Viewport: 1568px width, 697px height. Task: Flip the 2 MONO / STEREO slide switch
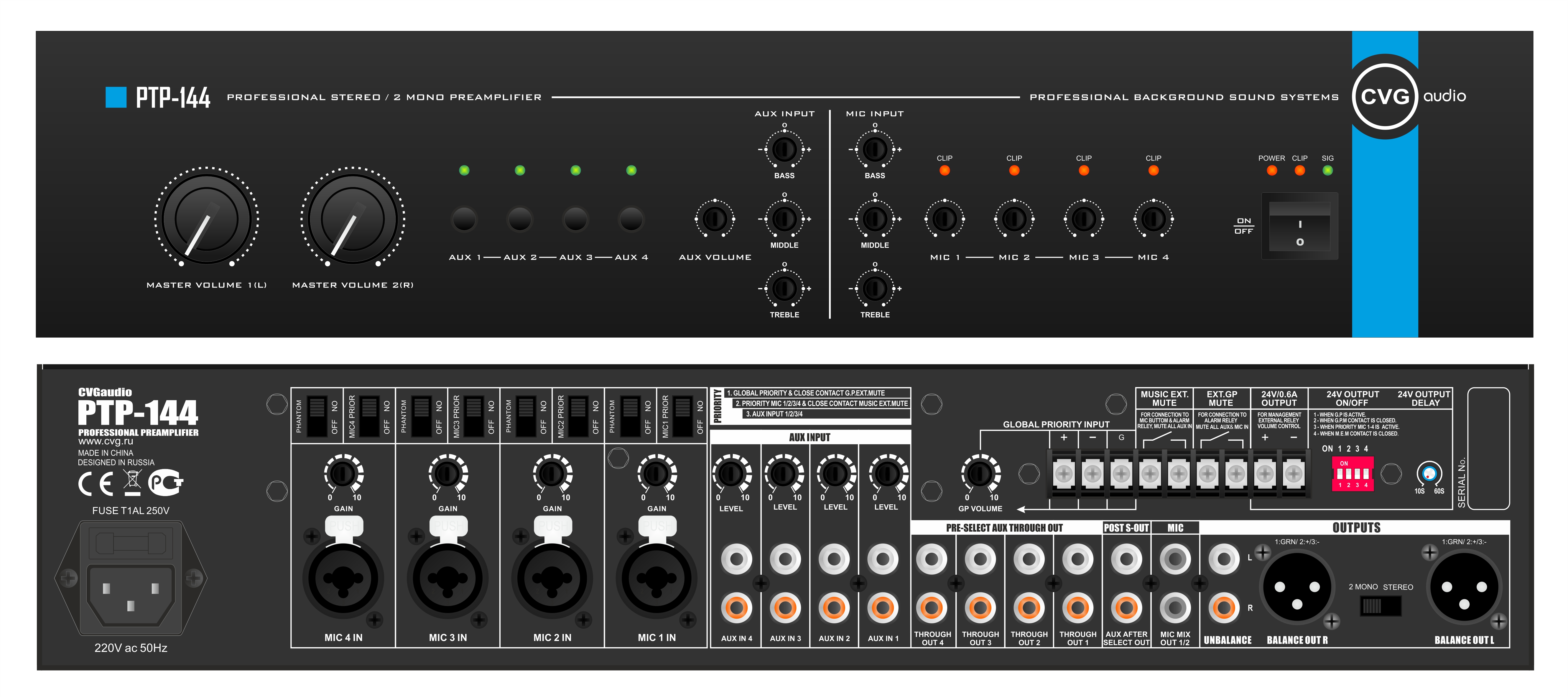click(1381, 606)
